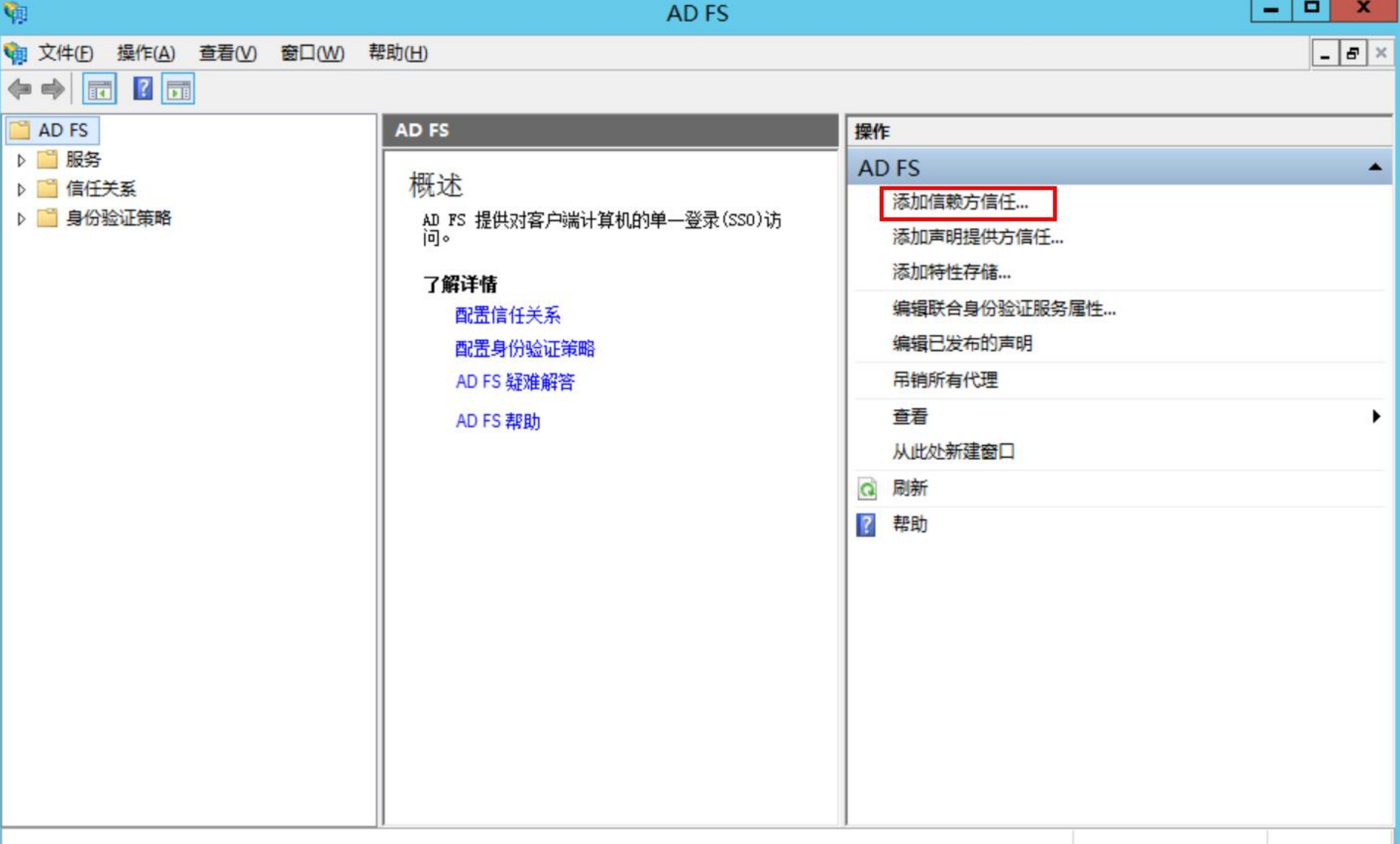
Task: Select the 服务 tree item
Action: (x=83, y=159)
